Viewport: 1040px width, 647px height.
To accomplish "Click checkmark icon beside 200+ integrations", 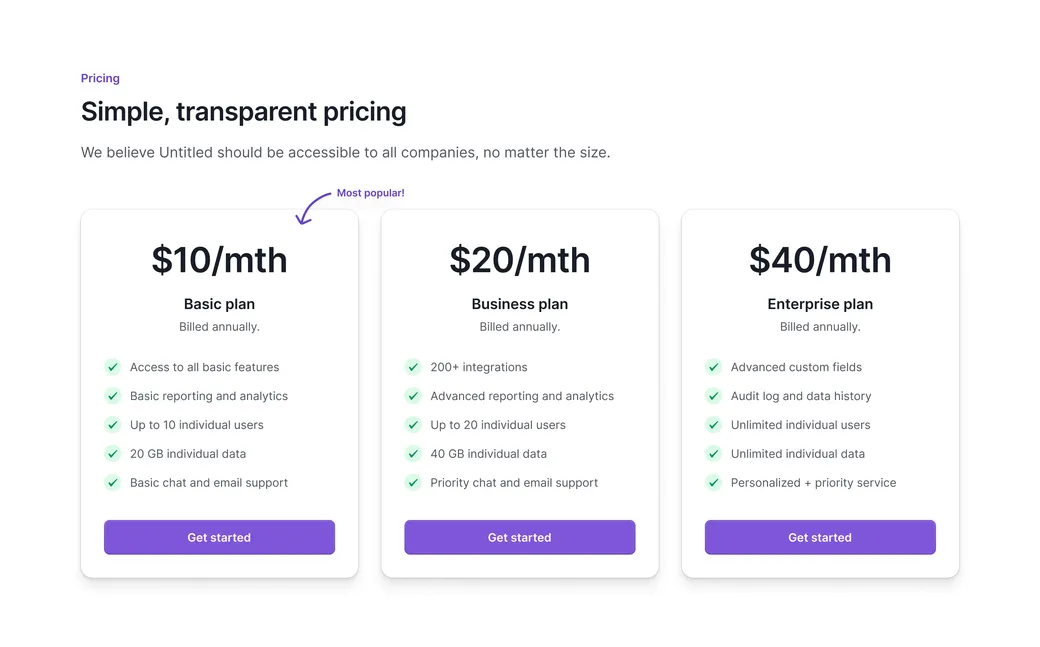I will tap(413, 367).
